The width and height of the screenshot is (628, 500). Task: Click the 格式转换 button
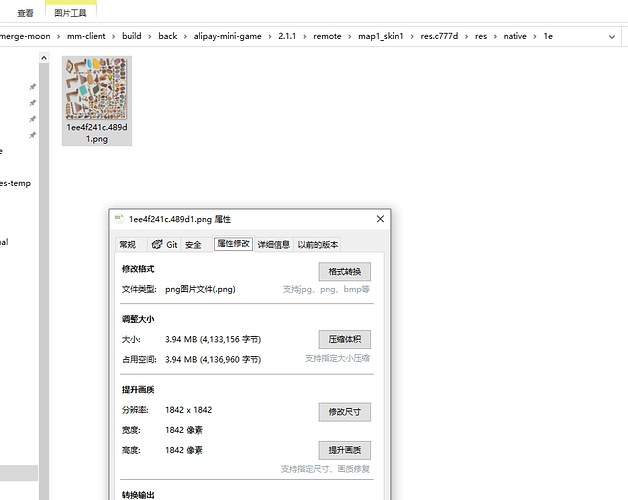[345, 272]
